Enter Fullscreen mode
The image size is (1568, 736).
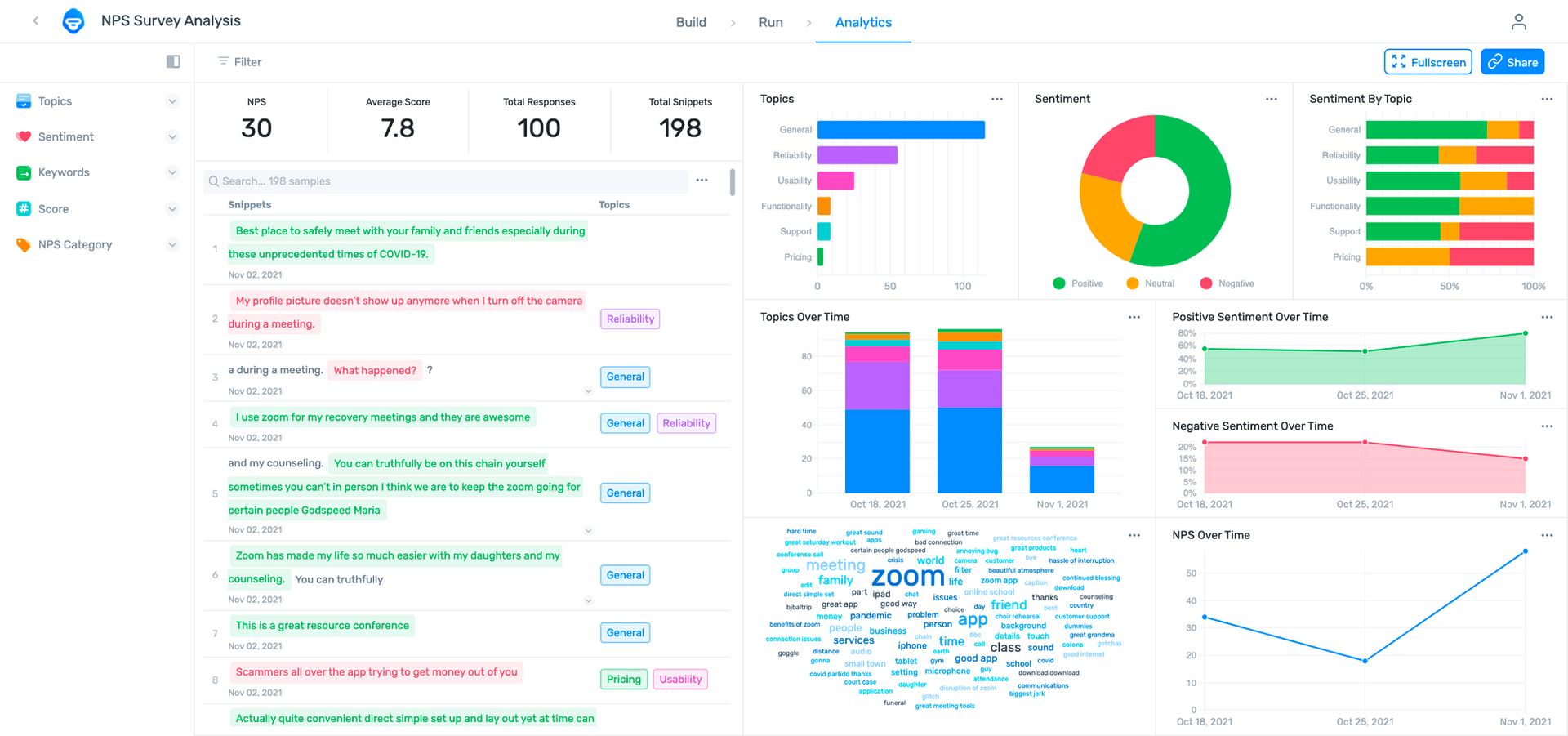pyautogui.click(x=1428, y=61)
